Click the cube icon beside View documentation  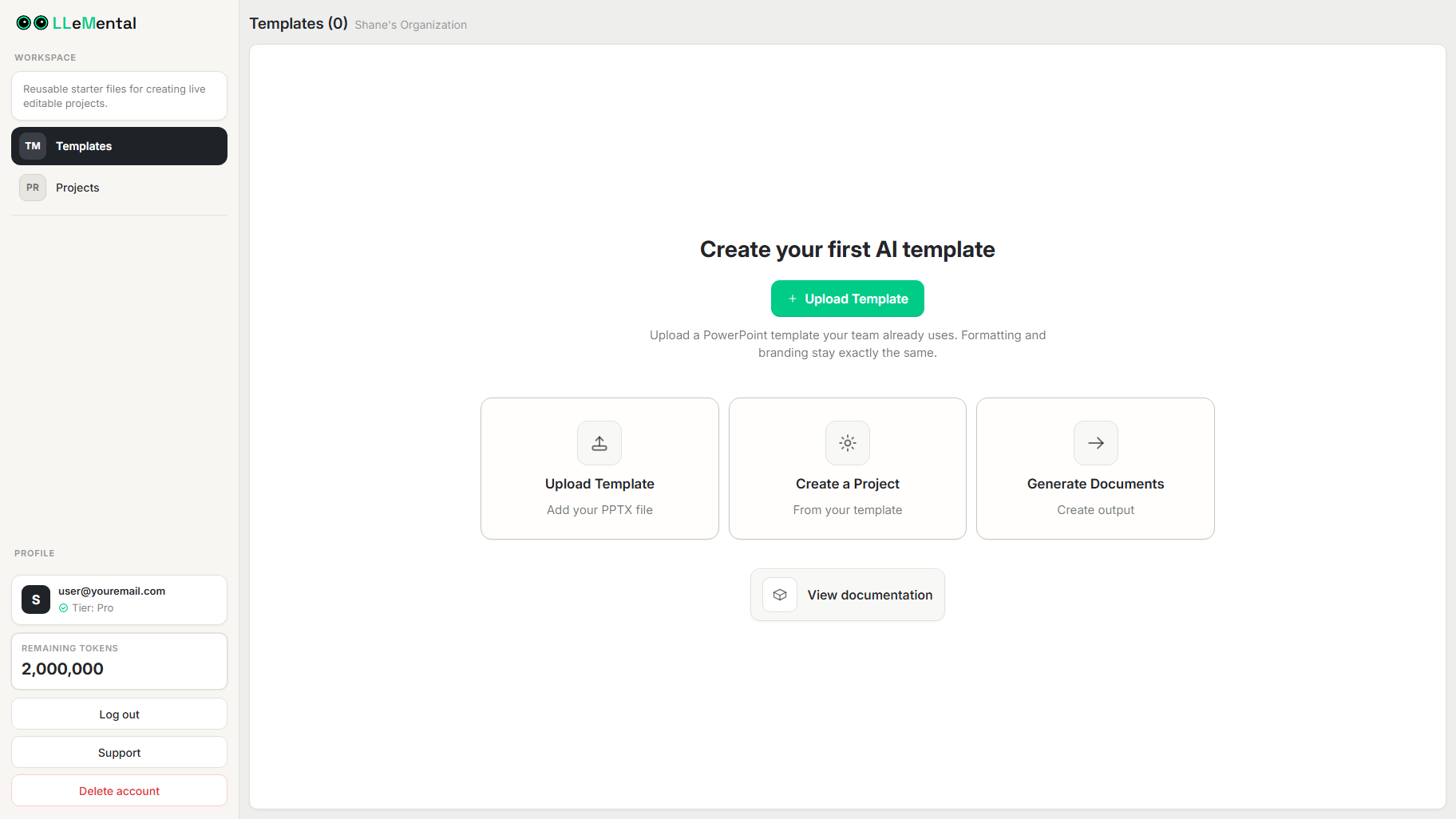[779, 595]
